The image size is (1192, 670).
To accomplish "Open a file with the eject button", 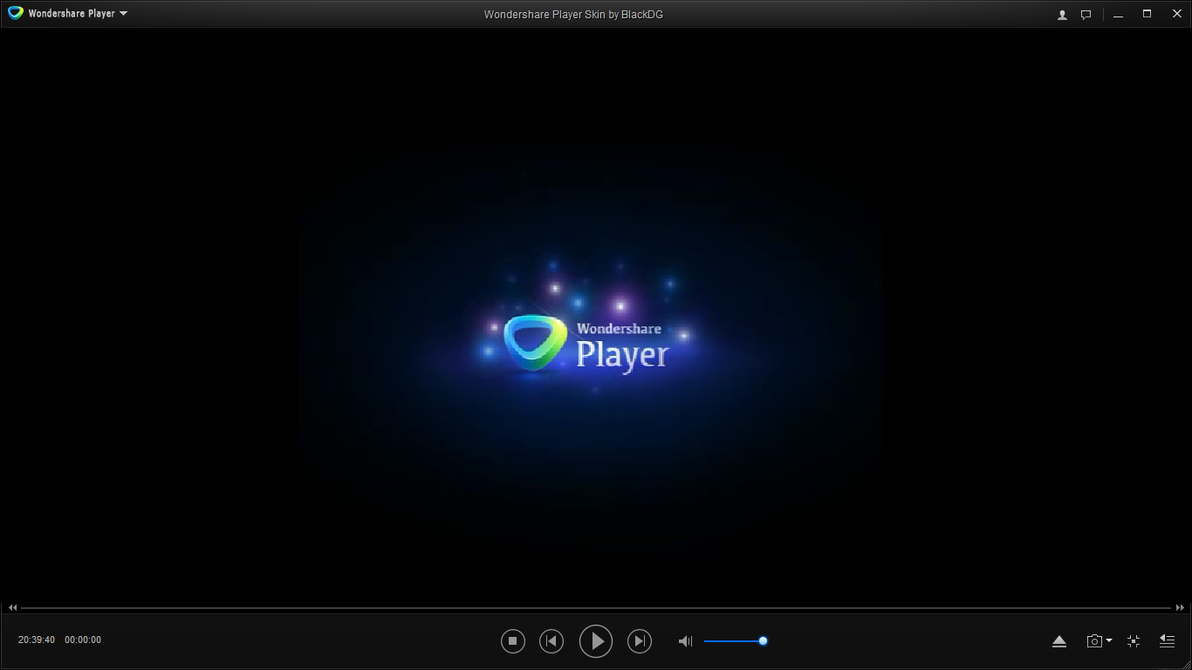I will (x=1059, y=642).
